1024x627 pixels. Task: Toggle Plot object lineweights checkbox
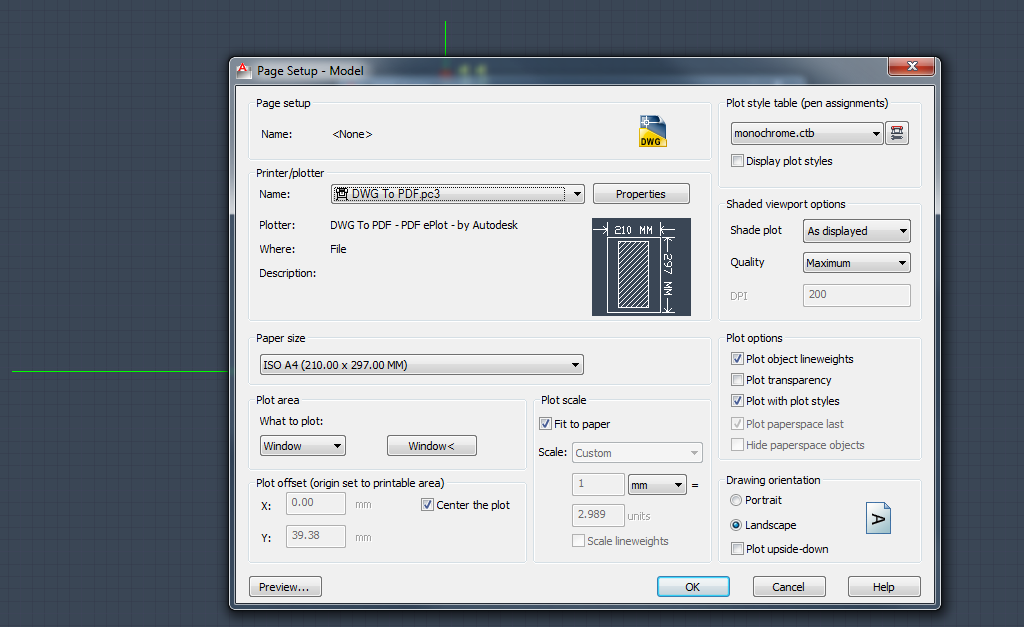click(x=738, y=359)
